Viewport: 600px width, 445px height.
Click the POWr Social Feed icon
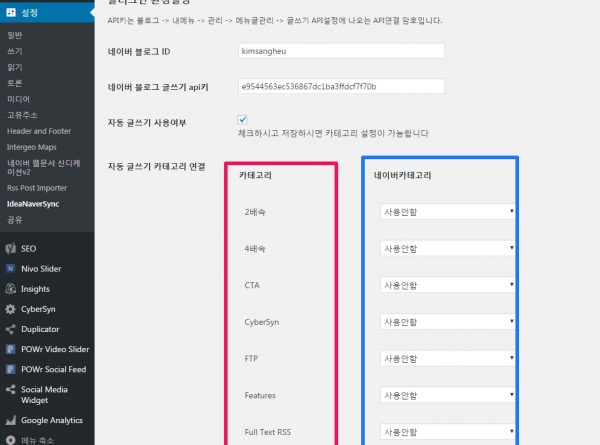coord(11,369)
